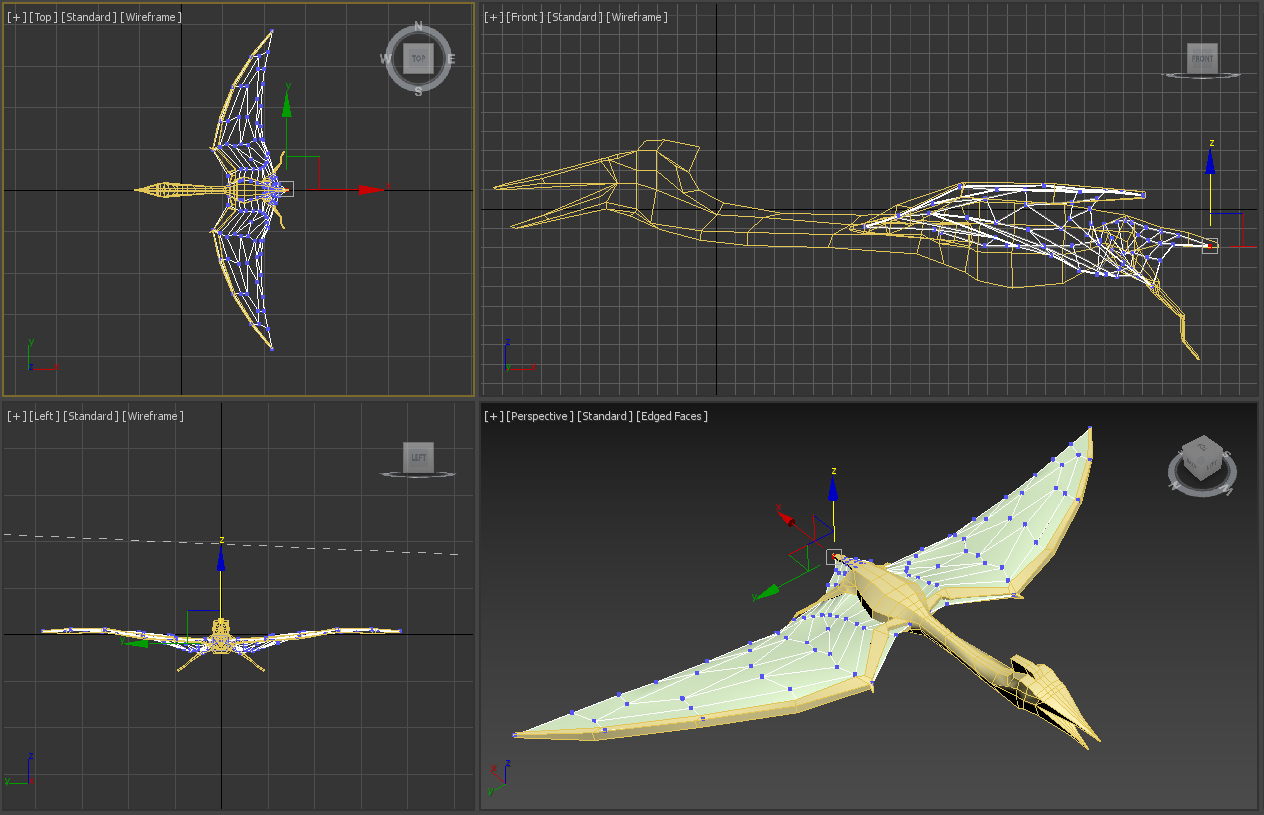Open the [Edged Faces] shading menu
Viewport: 1264px width, 815px height.
click(671, 415)
